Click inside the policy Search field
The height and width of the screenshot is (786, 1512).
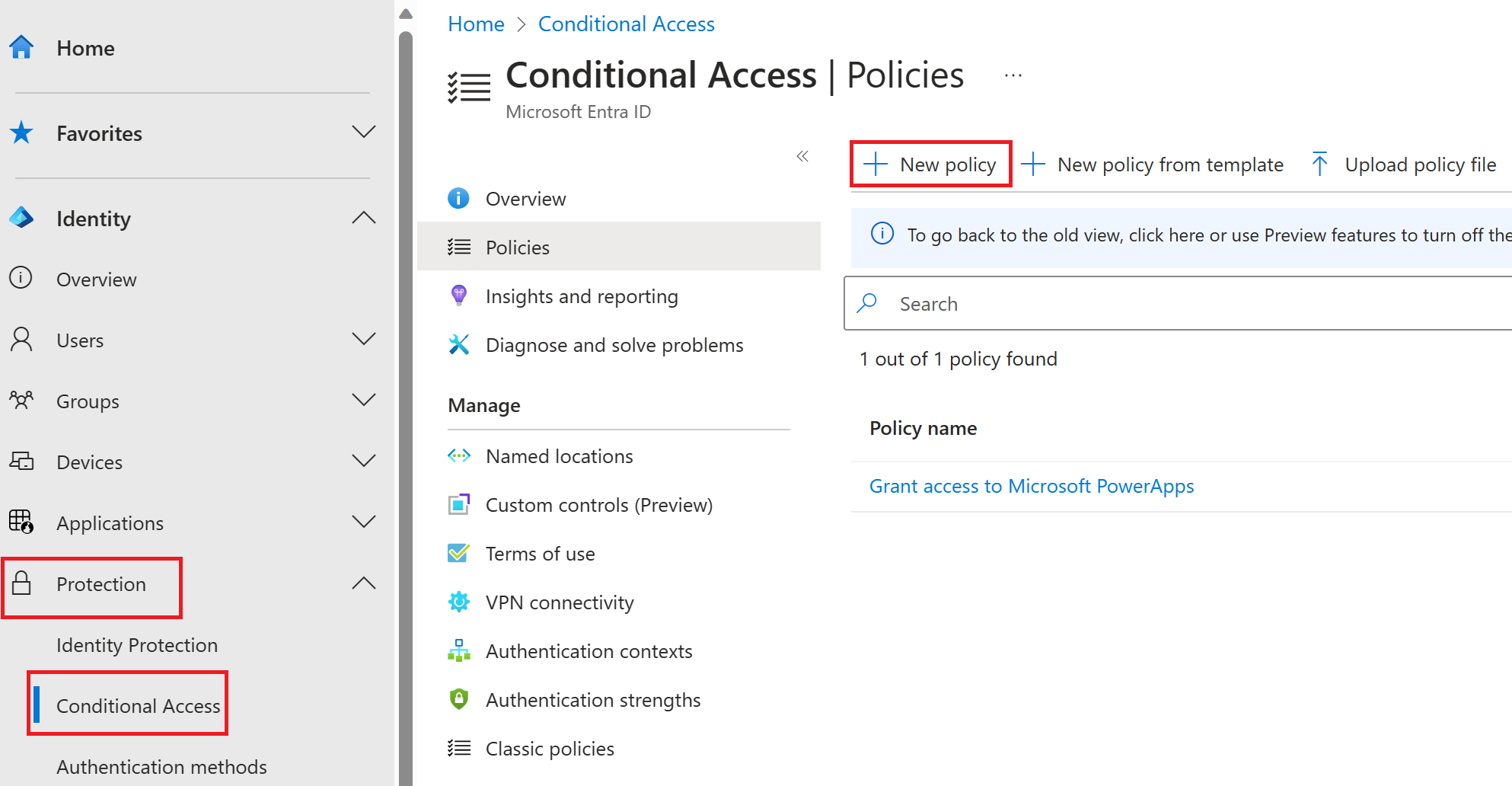point(1066,303)
